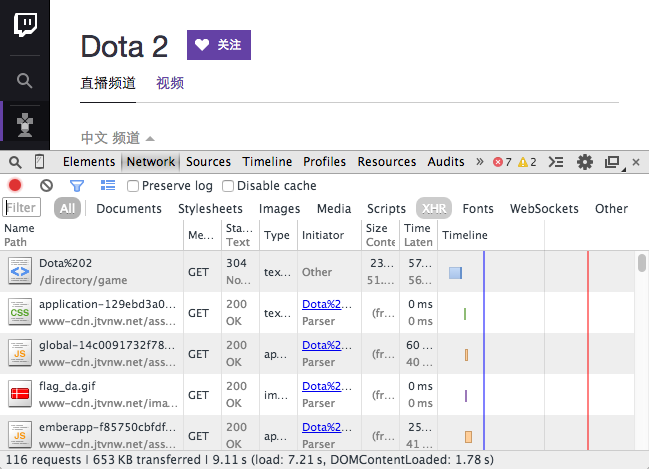Open the Audits panel
649x469 pixels.
tap(446, 162)
